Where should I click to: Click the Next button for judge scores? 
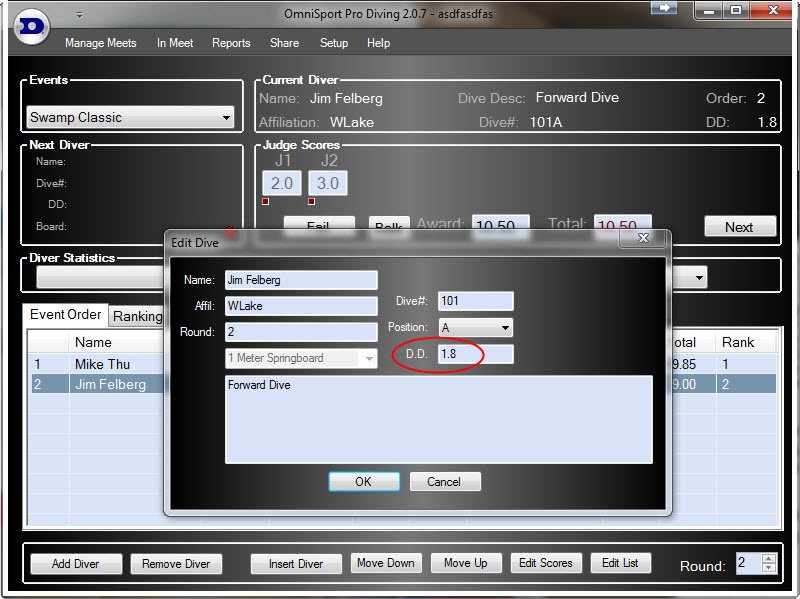pyautogui.click(x=739, y=227)
